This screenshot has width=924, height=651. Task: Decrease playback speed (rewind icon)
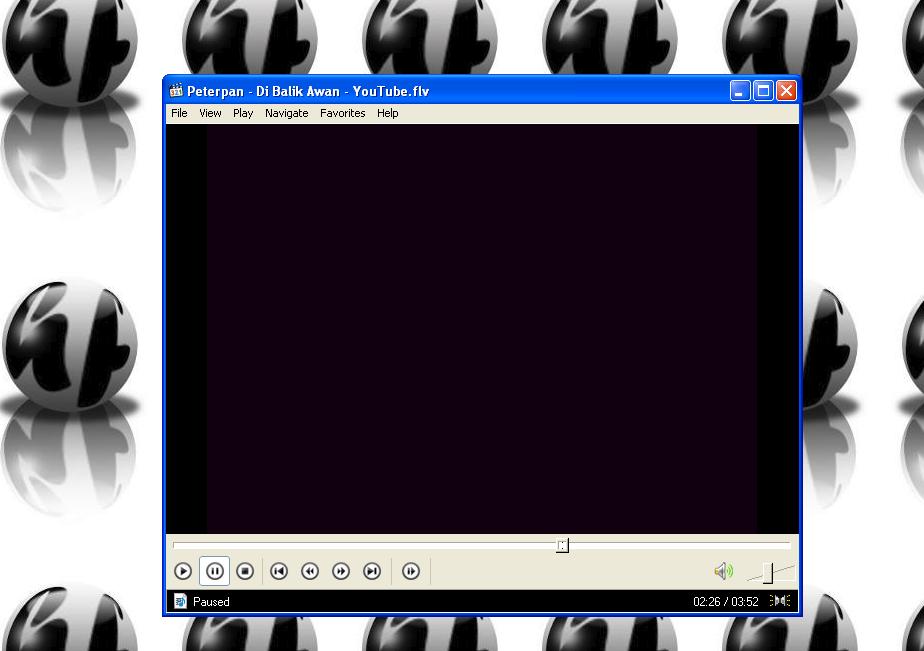point(310,571)
